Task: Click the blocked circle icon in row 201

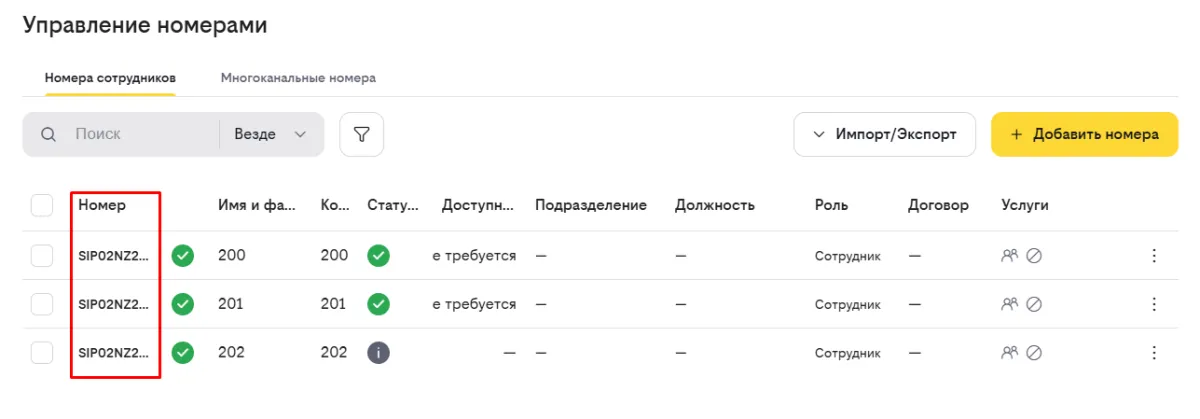Action: coord(1035,304)
